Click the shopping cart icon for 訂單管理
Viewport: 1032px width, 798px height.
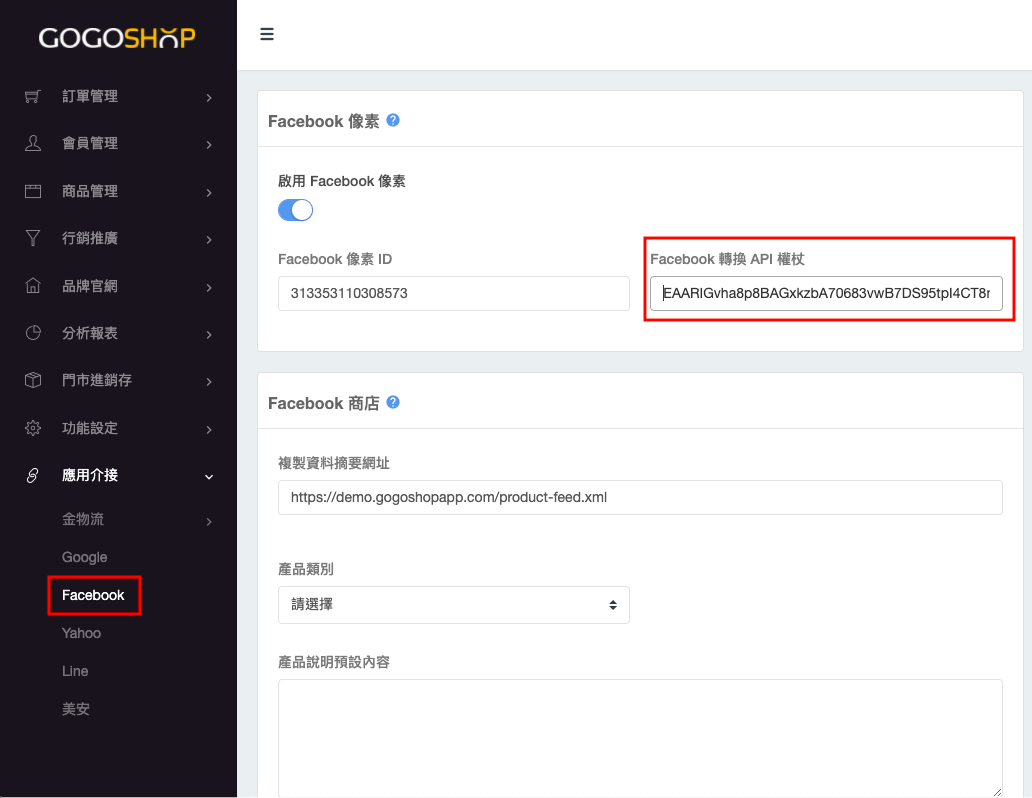click(33, 97)
